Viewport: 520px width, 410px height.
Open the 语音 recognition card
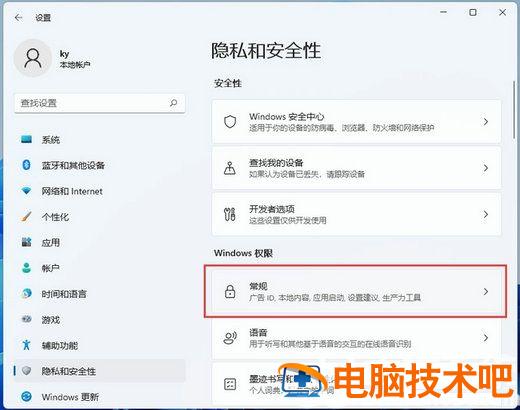tap(356, 338)
